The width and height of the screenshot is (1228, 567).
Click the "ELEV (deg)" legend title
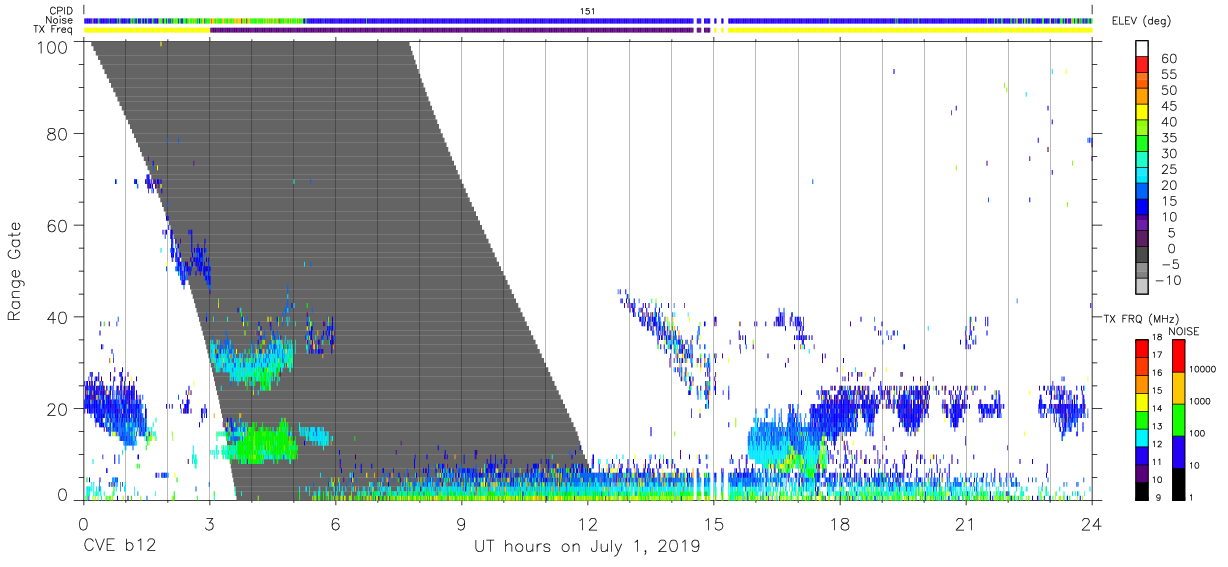point(1143,21)
